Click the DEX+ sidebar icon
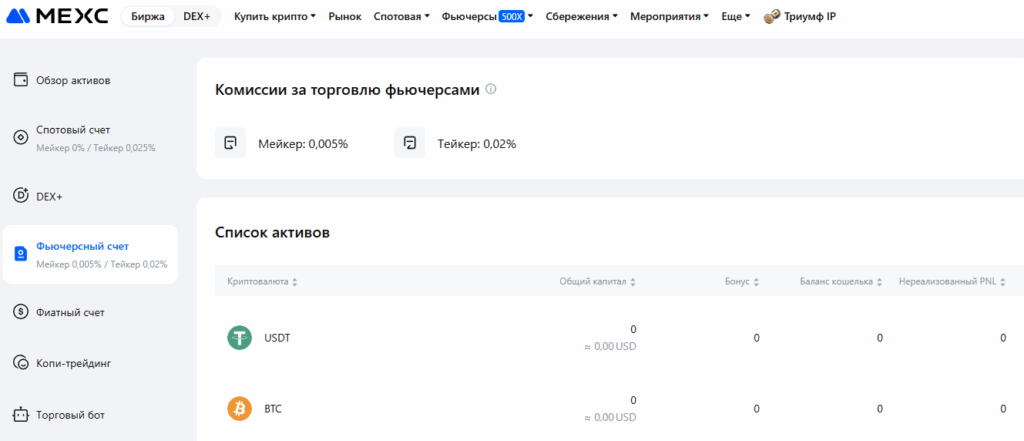Image resolution: width=1024 pixels, height=441 pixels. tap(21, 195)
